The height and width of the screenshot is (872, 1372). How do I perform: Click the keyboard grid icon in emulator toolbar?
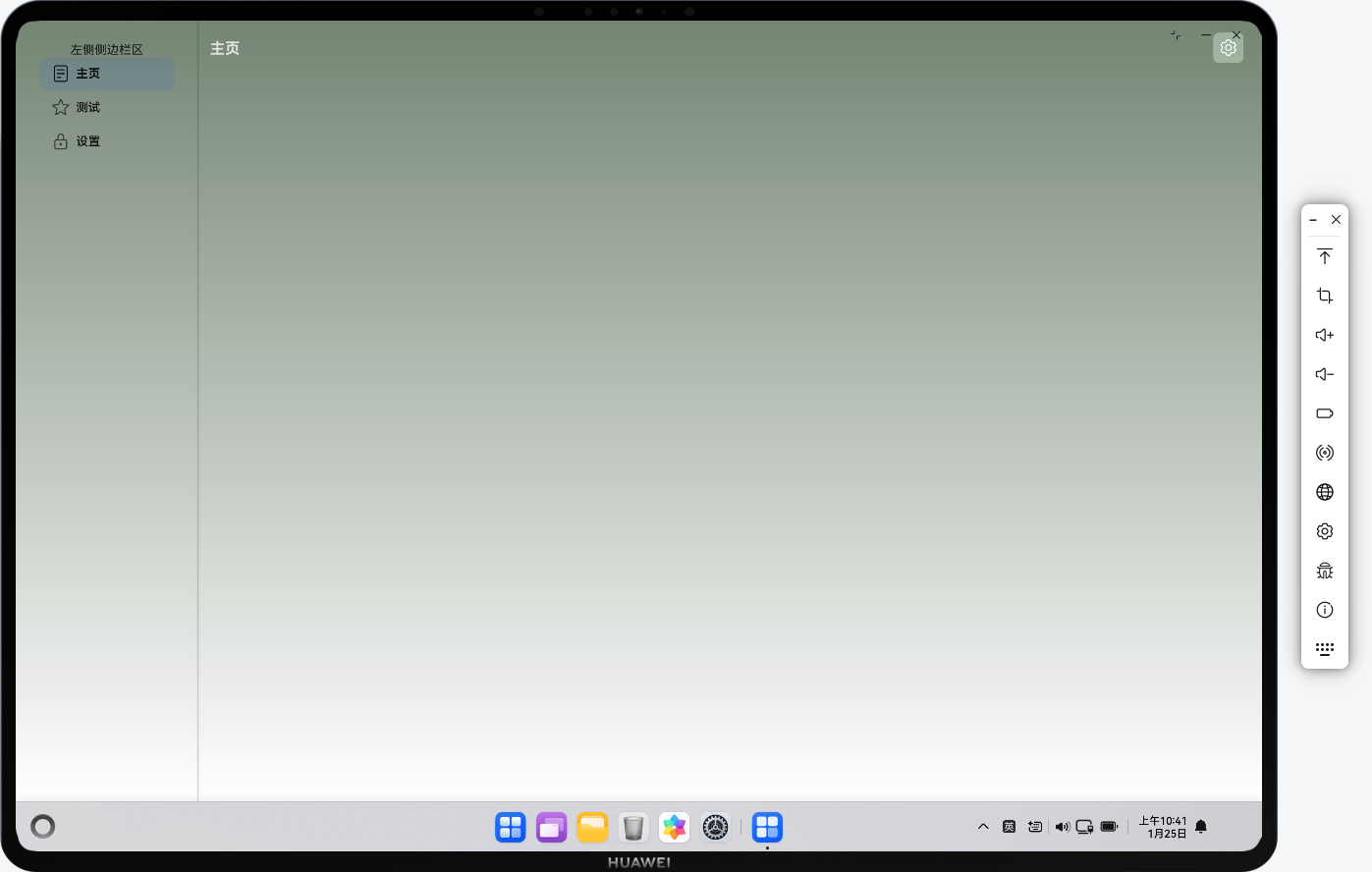click(x=1324, y=649)
